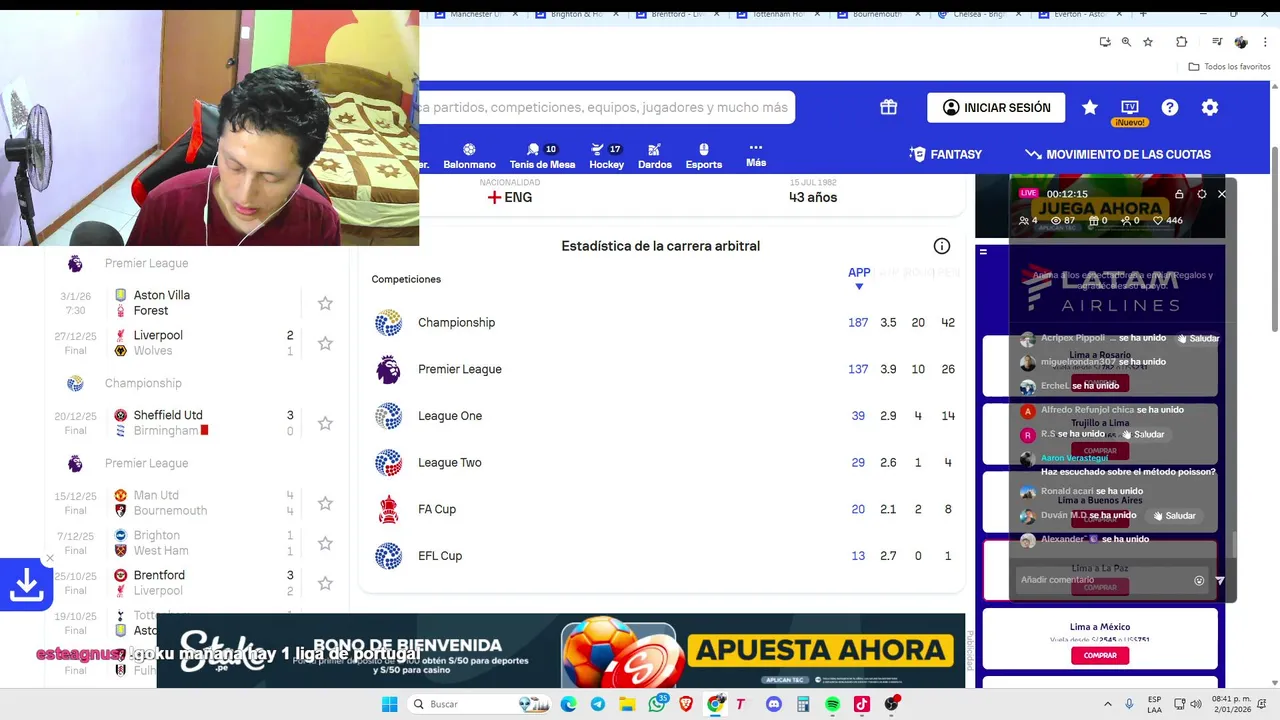This screenshot has width=1280, height=720.
Task: Open WhatsApp from the taskbar
Action: (657, 704)
